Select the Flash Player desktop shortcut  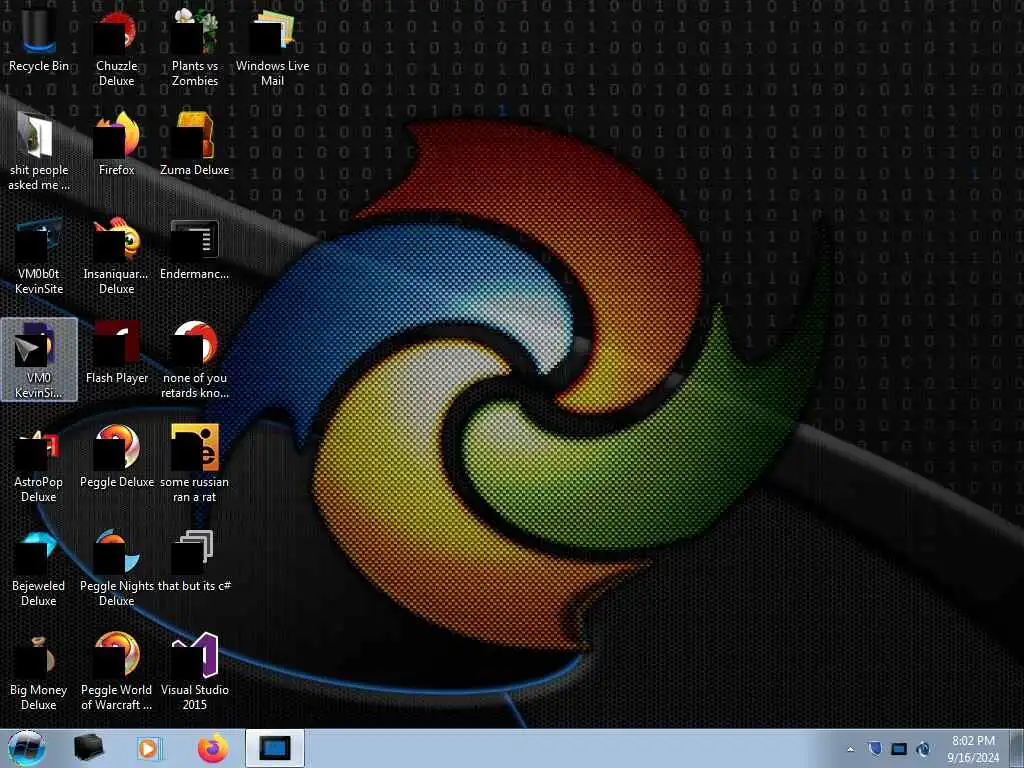click(116, 351)
